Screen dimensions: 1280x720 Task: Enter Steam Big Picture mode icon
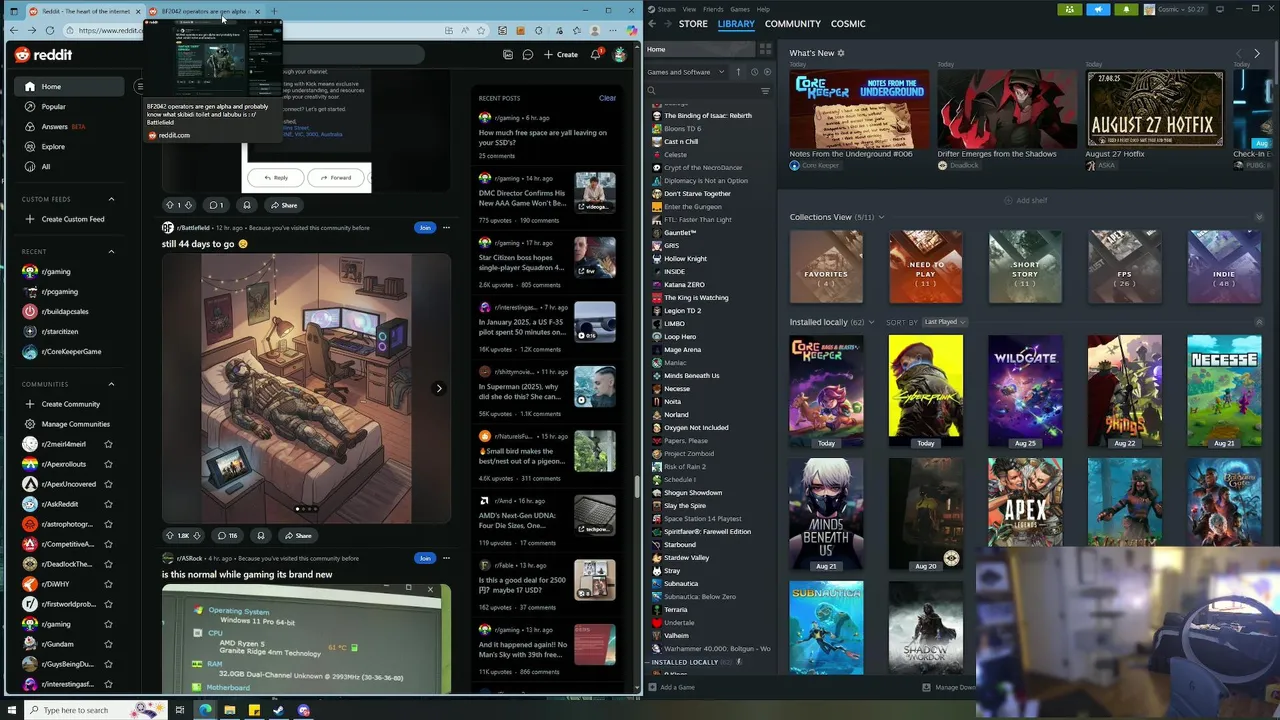click(1219, 9)
